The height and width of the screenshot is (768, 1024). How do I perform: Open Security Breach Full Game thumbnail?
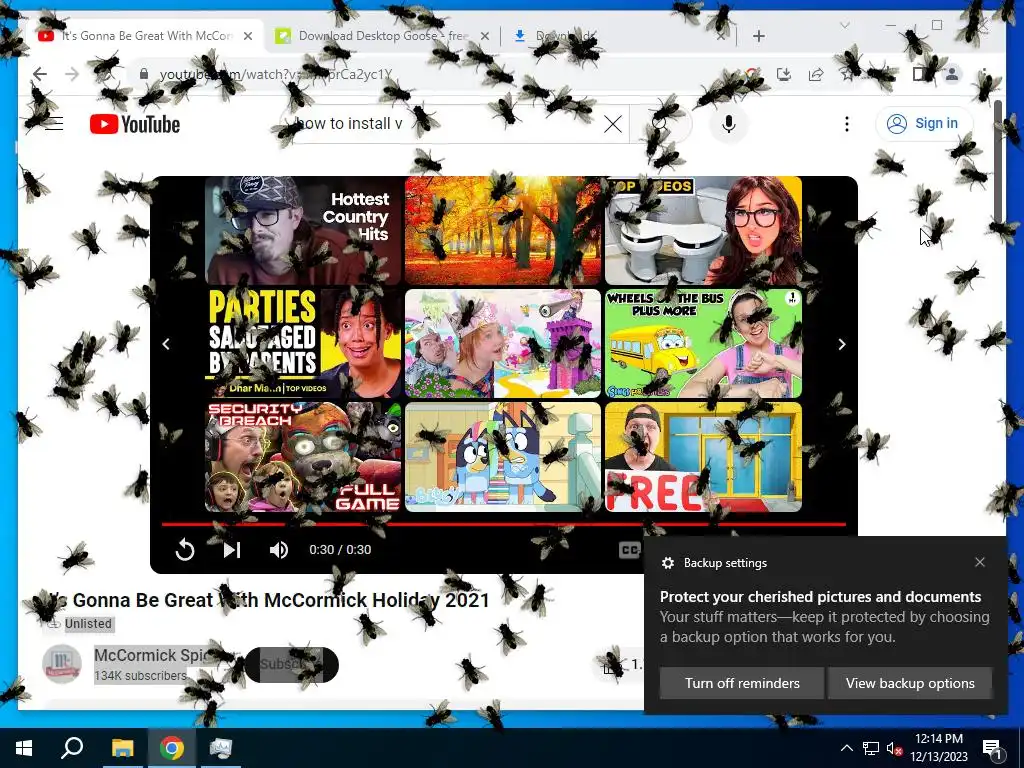[x=303, y=456]
